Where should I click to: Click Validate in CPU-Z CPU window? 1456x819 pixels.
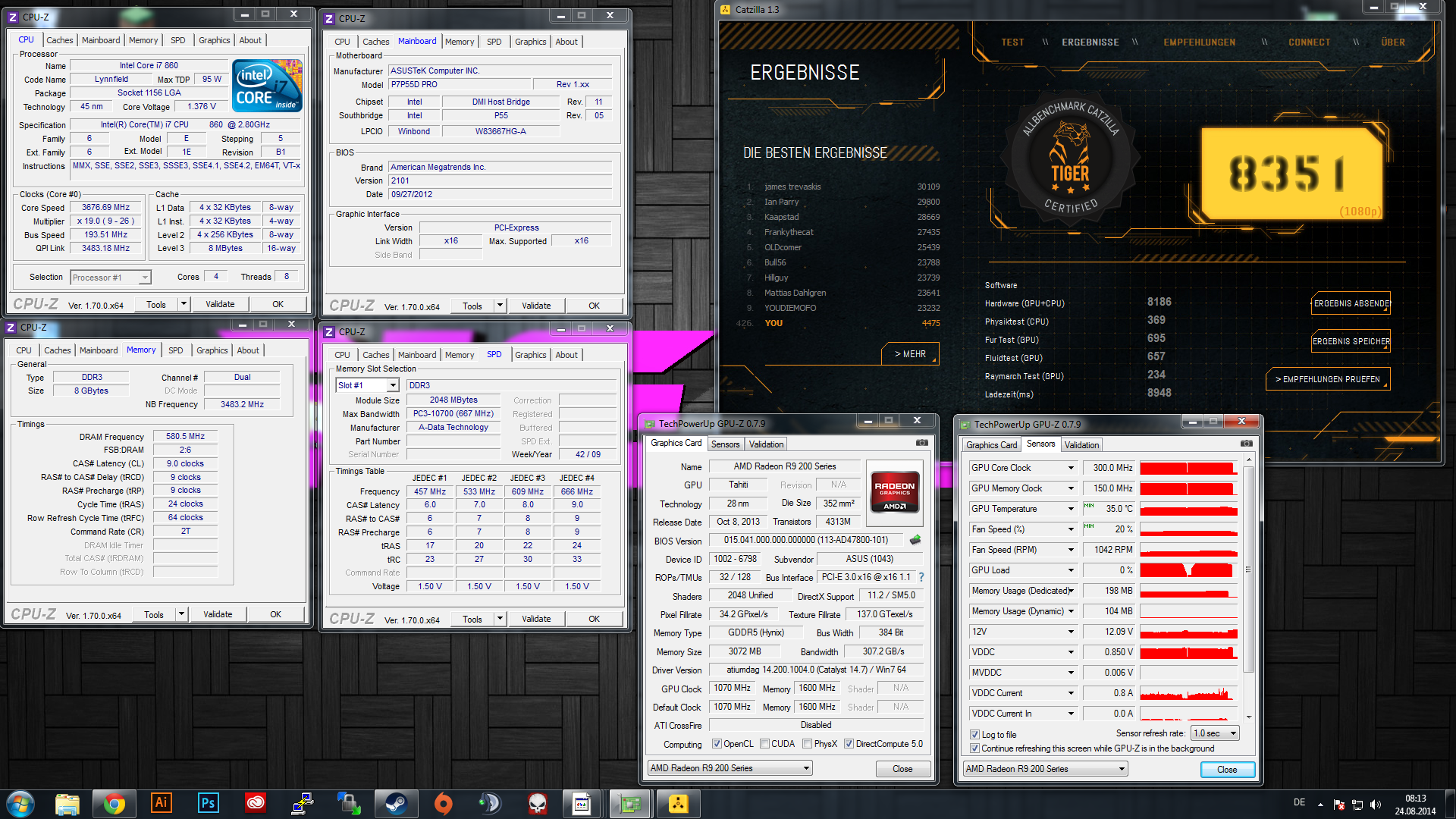point(220,304)
